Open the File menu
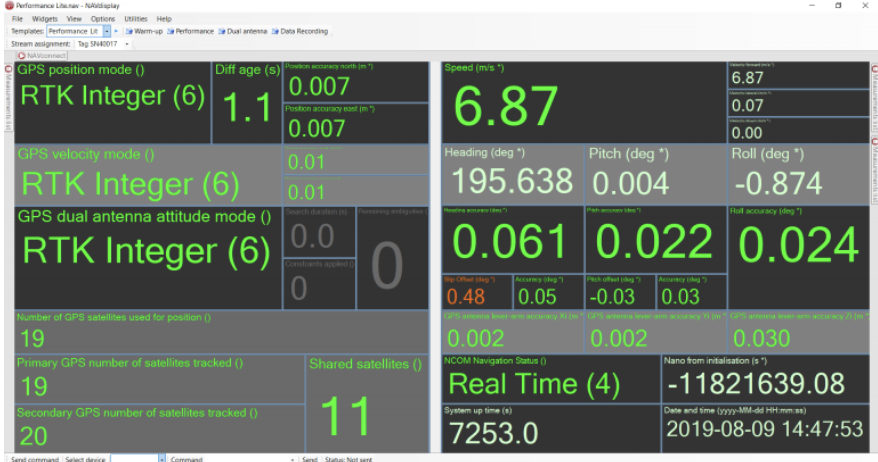The width and height of the screenshot is (878, 462). point(17,18)
